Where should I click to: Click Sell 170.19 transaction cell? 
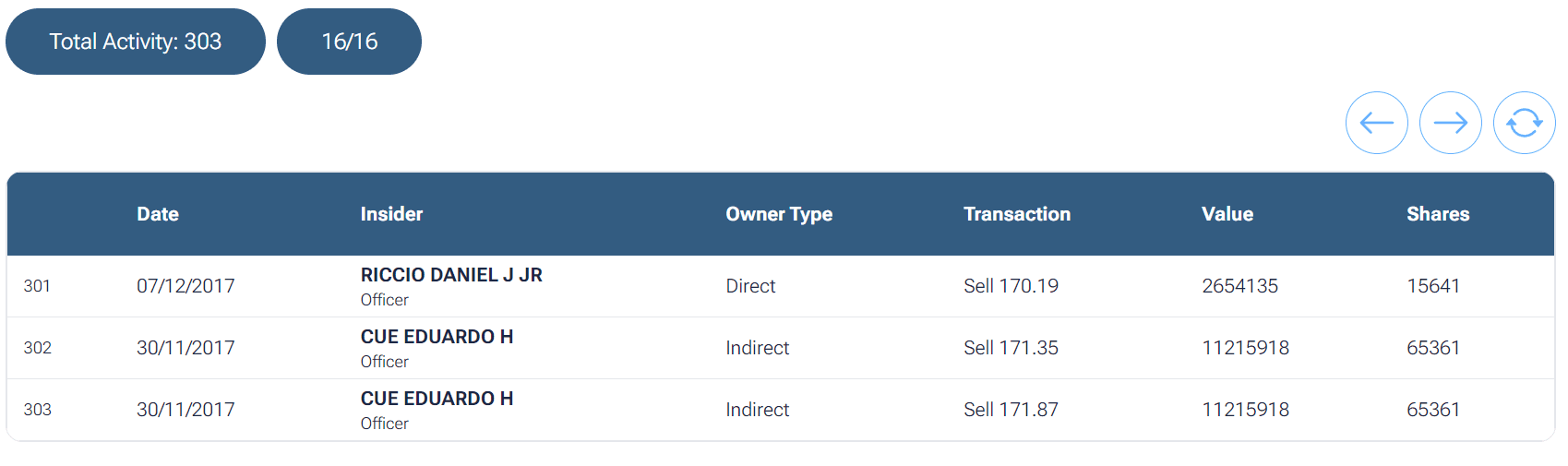[x=1011, y=286]
